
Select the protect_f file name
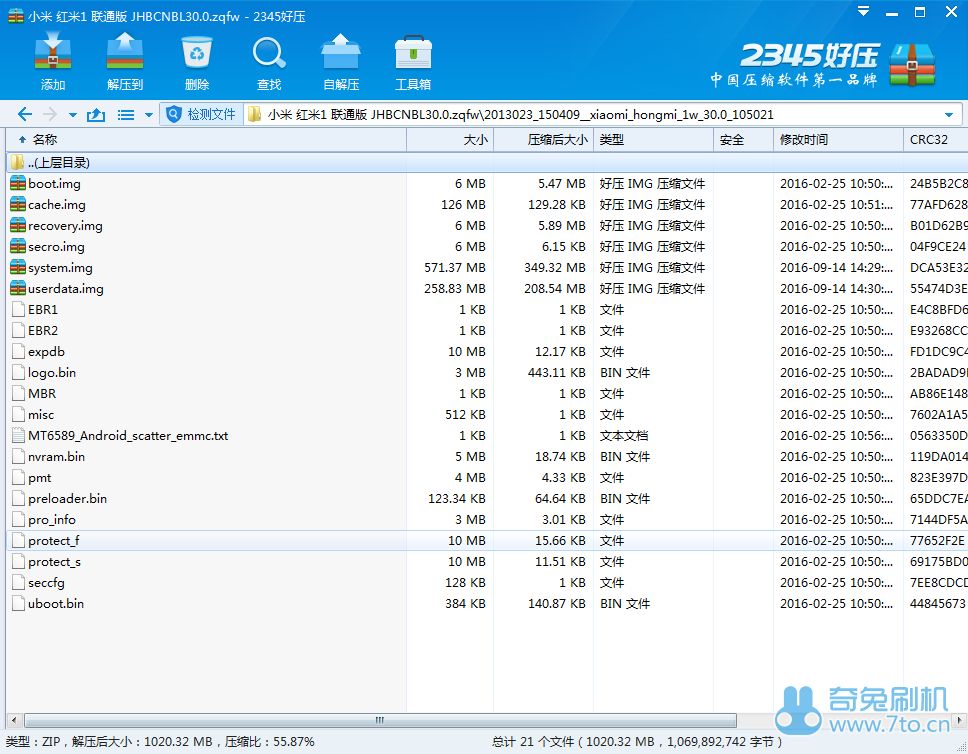click(54, 541)
